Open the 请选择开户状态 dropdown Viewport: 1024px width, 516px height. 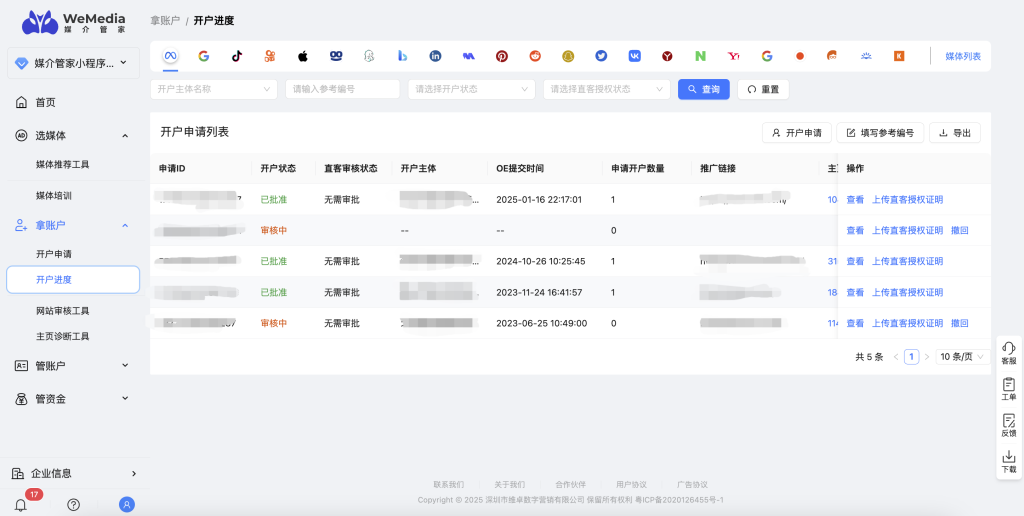471,89
